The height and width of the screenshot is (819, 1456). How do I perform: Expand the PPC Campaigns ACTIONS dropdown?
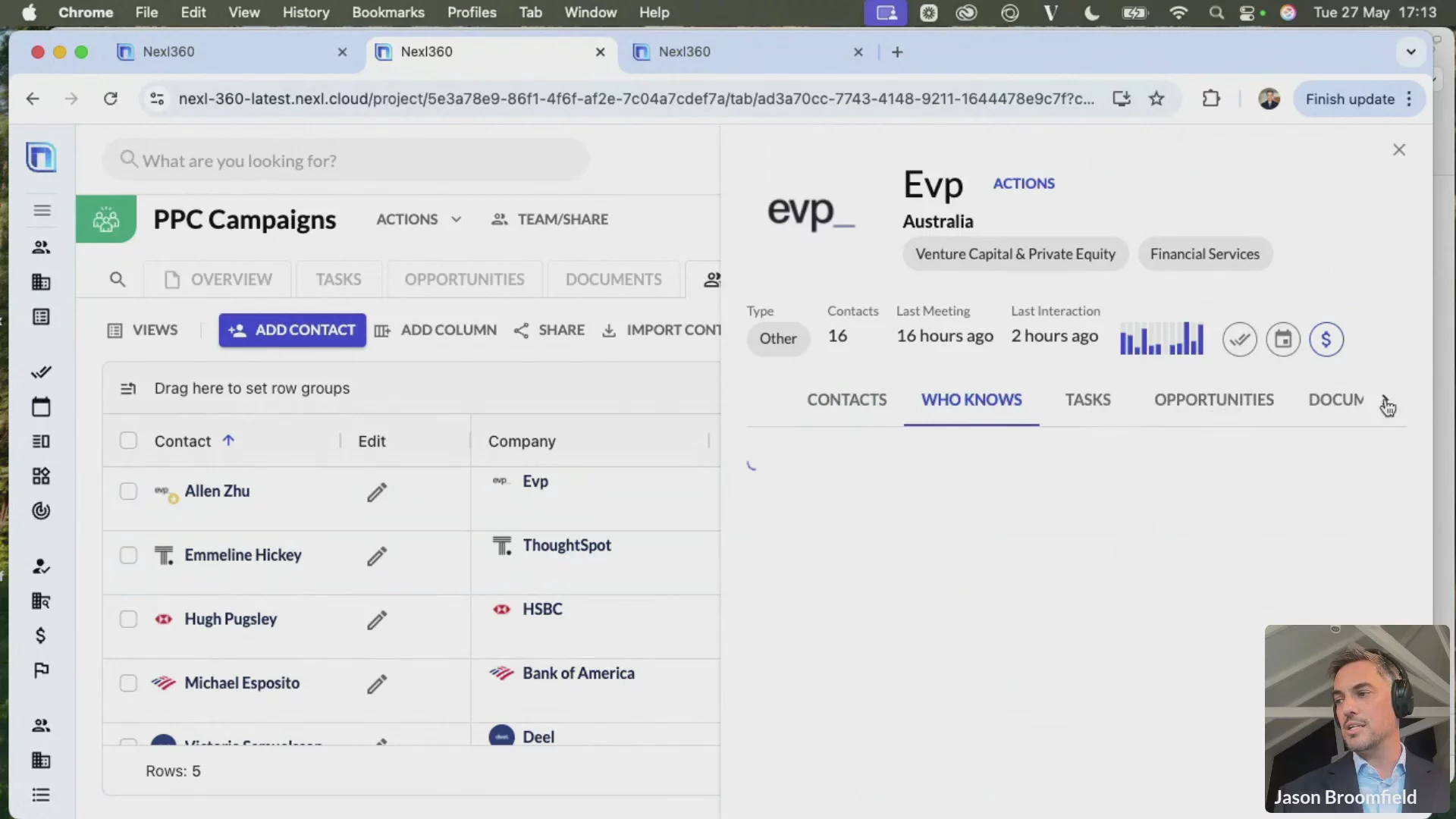[x=419, y=219]
